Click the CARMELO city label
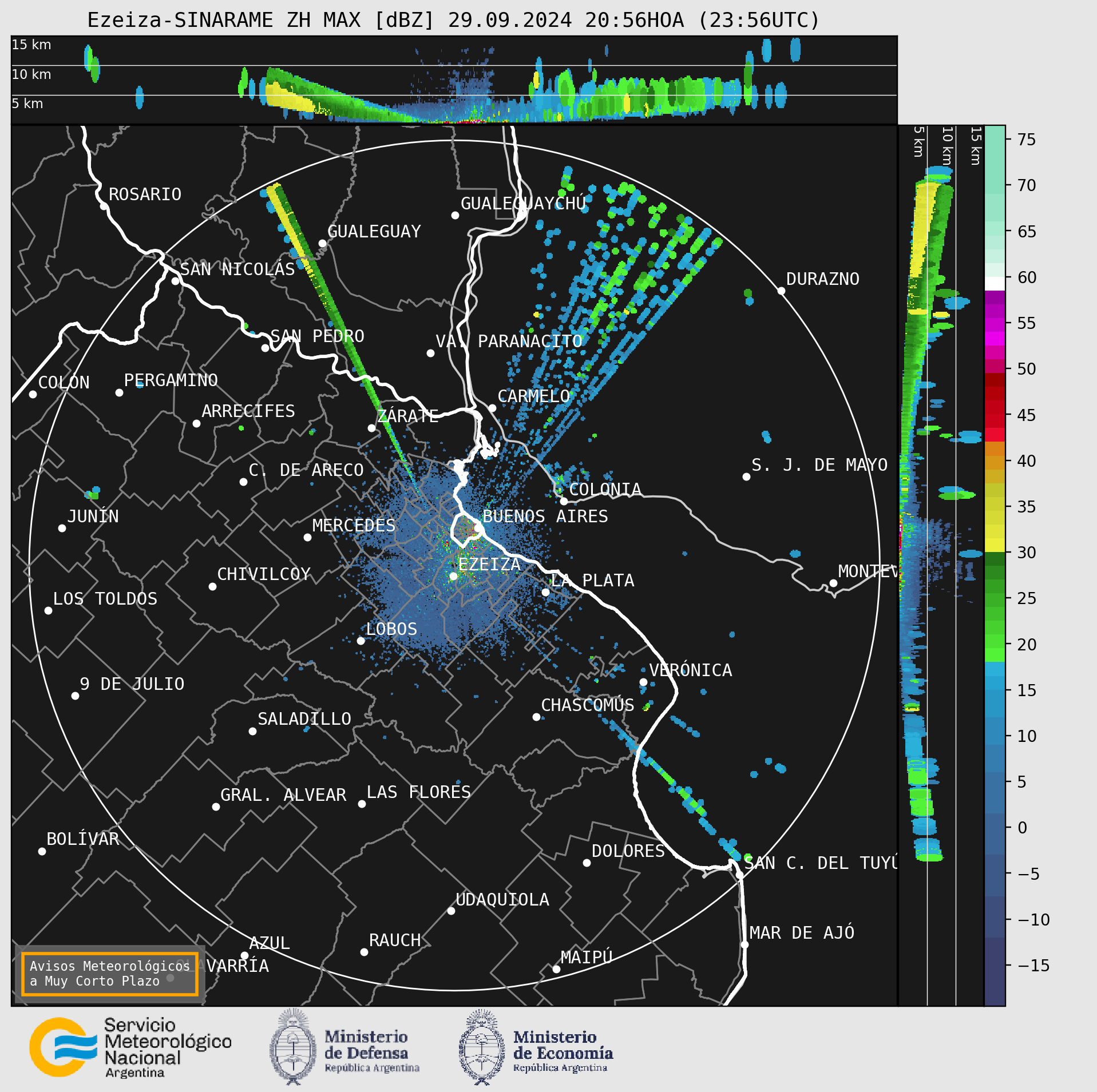The width and height of the screenshot is (1097, 1092). 533,396
